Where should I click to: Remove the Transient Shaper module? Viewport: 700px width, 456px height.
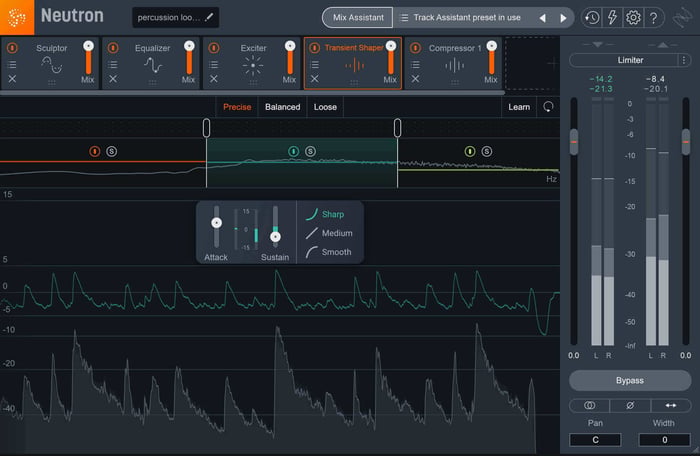pyautogui.click(x=315, y=79)
